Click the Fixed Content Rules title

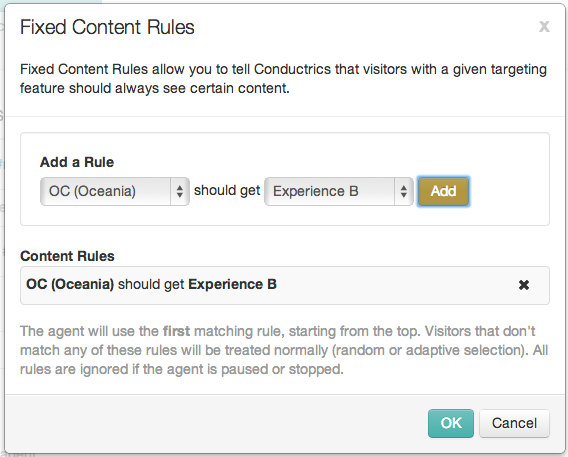pos(107,27)
